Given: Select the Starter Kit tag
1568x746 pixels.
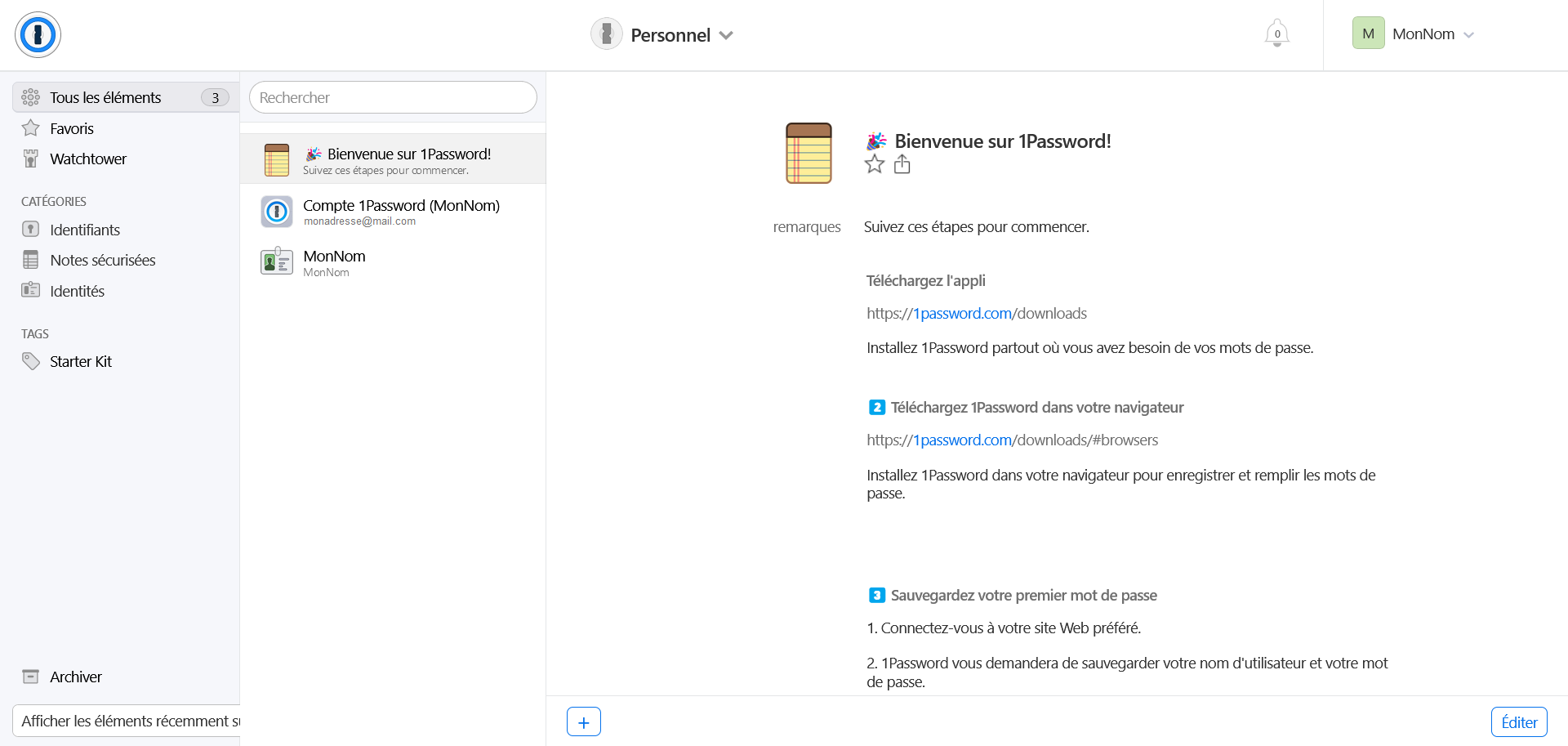Looking at the screenshot, I should (x=80, y=362).
